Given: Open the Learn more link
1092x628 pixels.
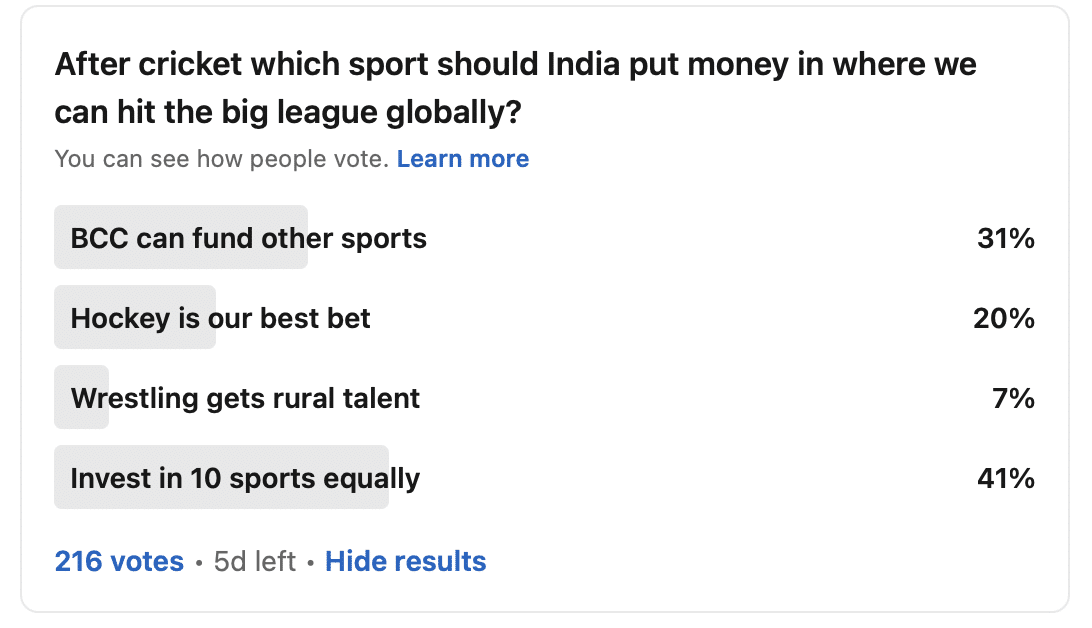Looking at the screenshot, I should (462, 159).
